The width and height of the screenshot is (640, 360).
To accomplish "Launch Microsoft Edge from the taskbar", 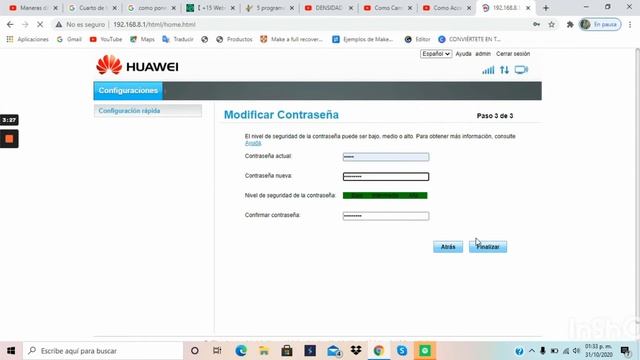I will click(x=241, y=351).
